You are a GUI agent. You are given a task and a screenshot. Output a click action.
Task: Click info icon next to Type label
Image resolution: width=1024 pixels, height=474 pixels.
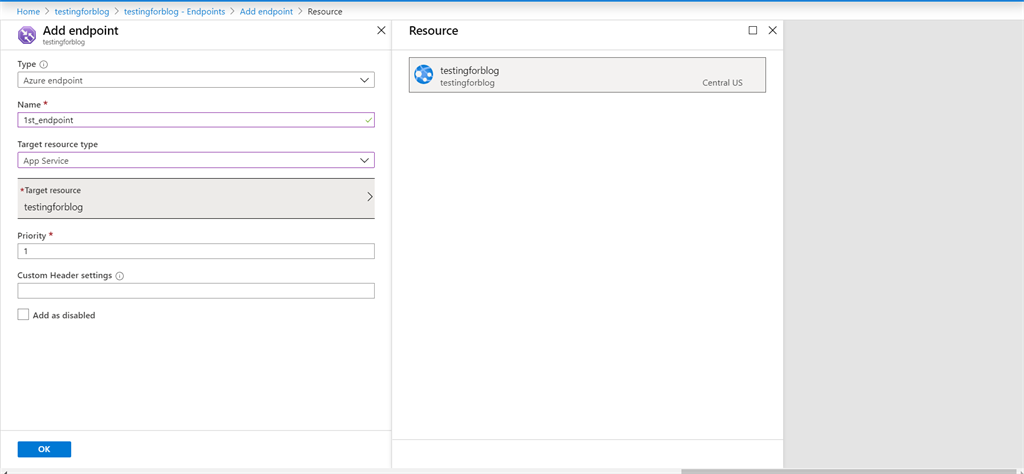pyautogui.click(x=43, y=64)
